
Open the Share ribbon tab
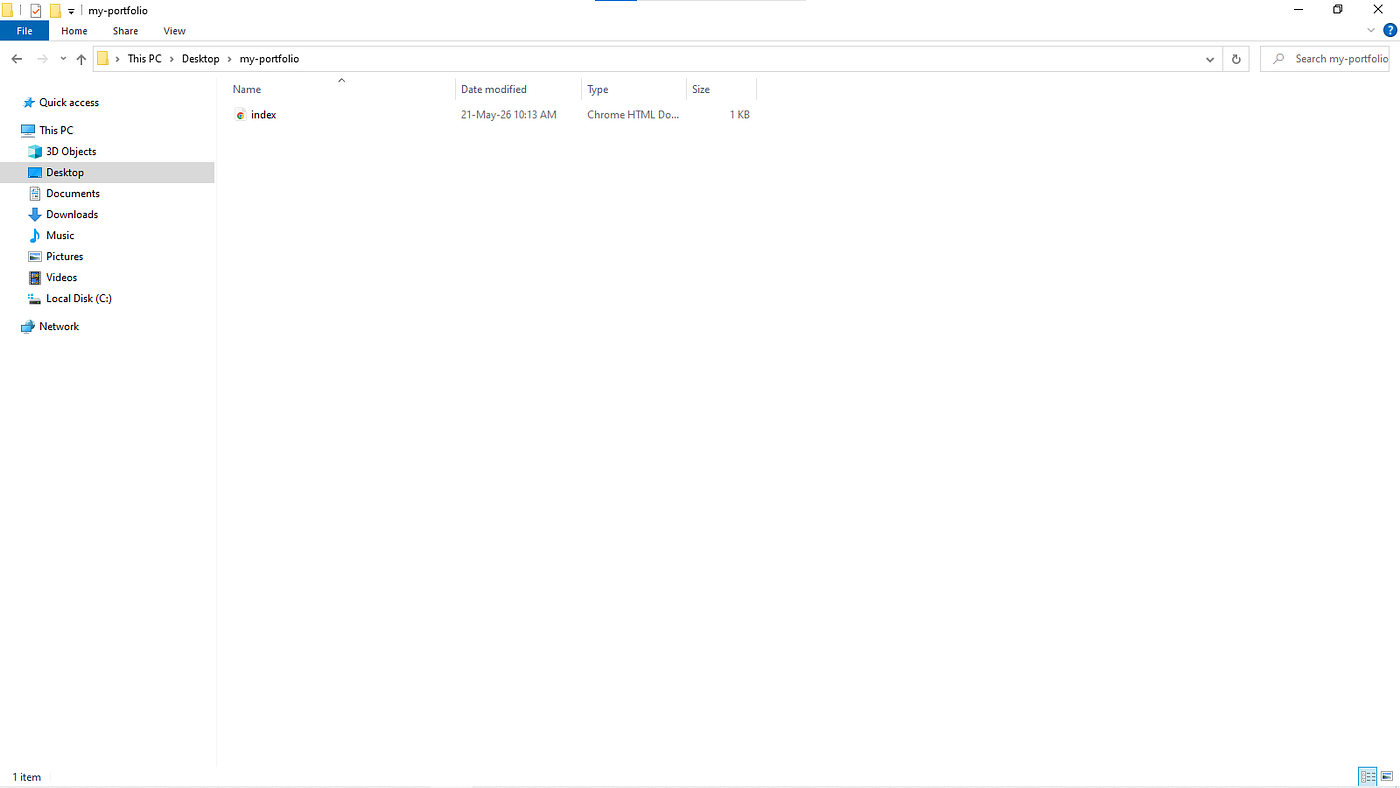(125, 31)
